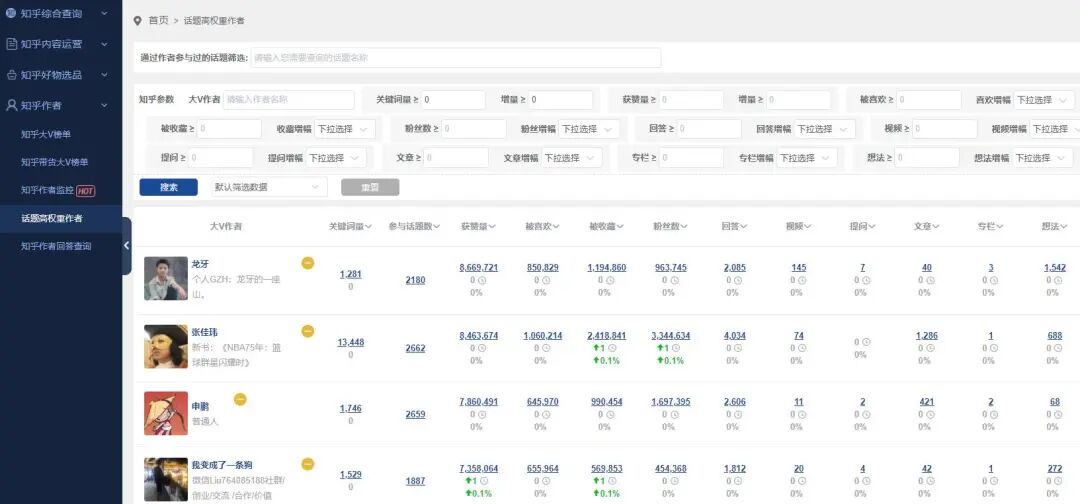
Task: Open 申鹏's participated topics count 2659
Action: pyautogui.click(x=415, y=414)
